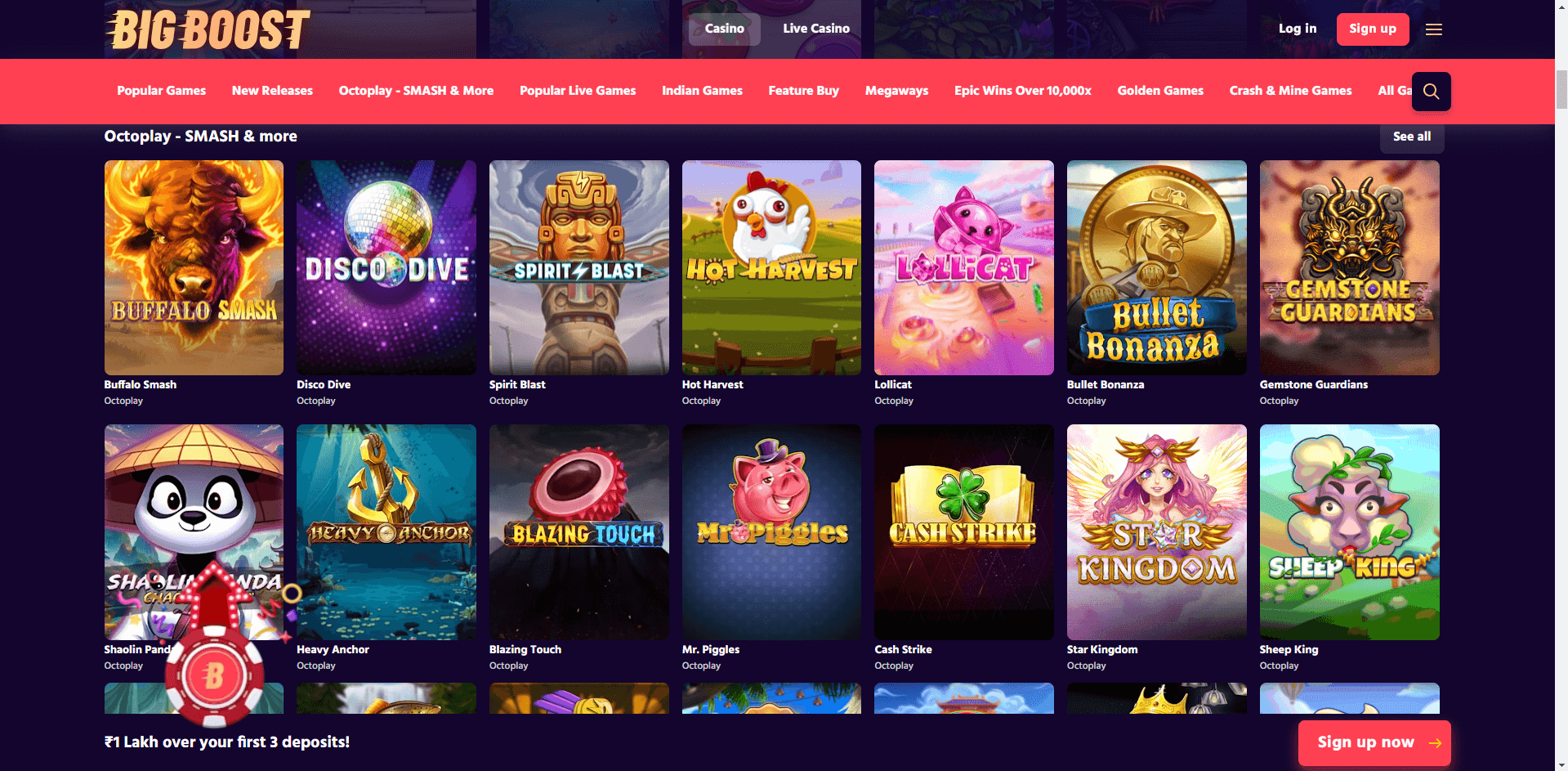Image resolution: width=1568 pixels, height=771 pixels.
Task: Switch to the Live Casino toggle
Action: click(x=815, y=29)
